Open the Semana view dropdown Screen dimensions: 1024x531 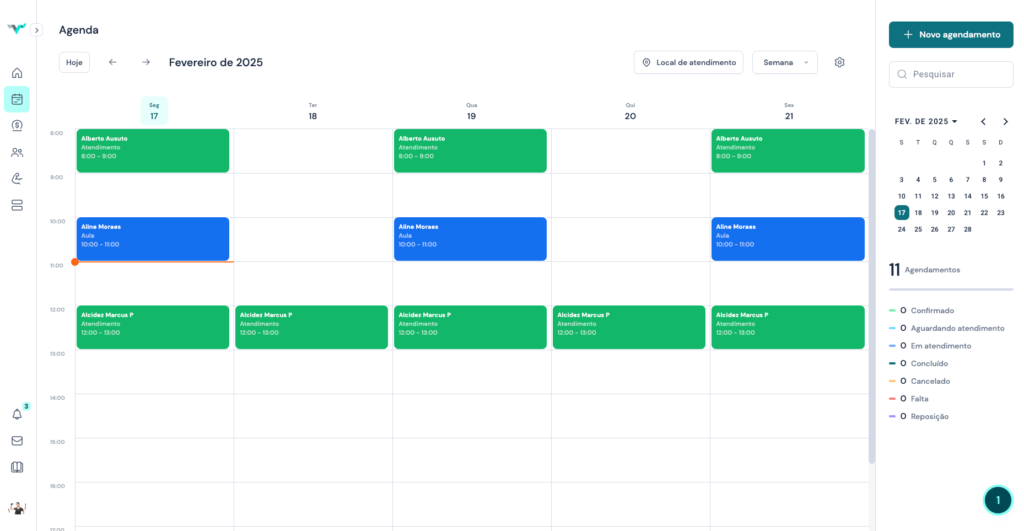(784, 62)
